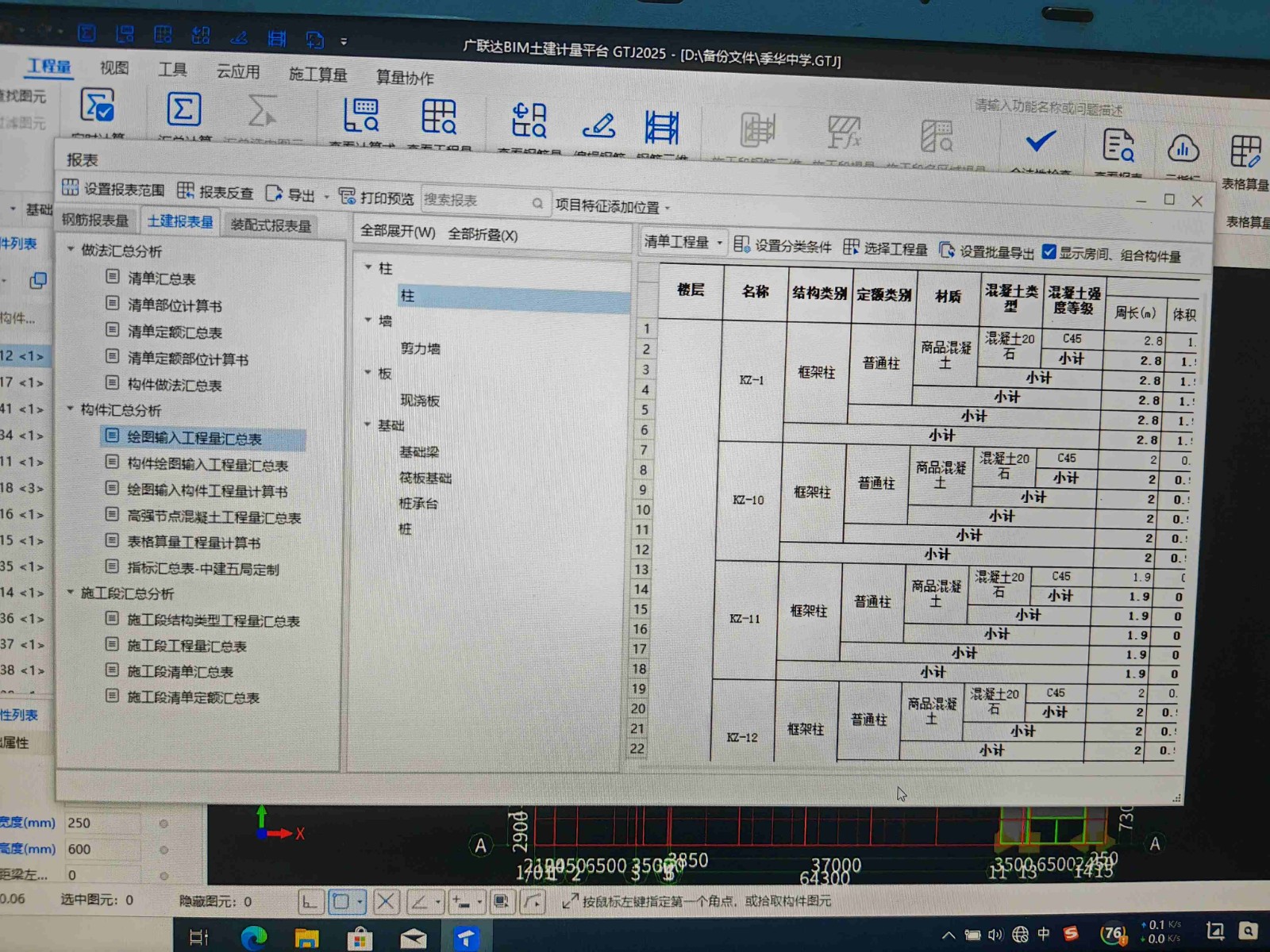Click the plus-minus icon in status bar
The width and height of the screenshot is (1270, 952).
460,902
